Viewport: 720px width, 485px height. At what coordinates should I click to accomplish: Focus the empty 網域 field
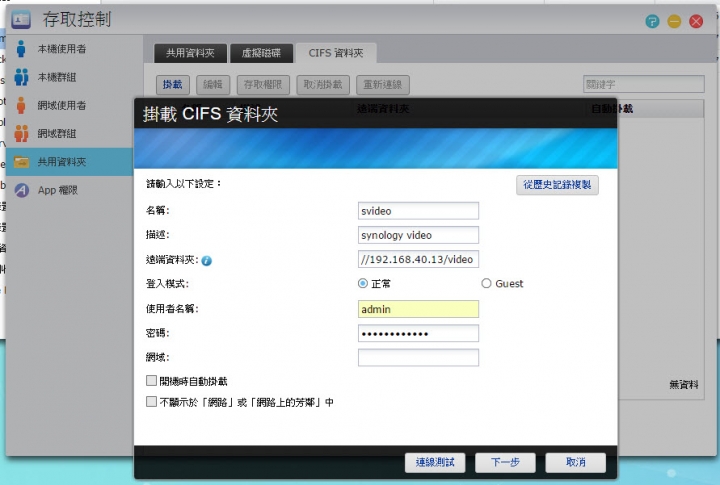pyautogui.click(x=418, y=357)
